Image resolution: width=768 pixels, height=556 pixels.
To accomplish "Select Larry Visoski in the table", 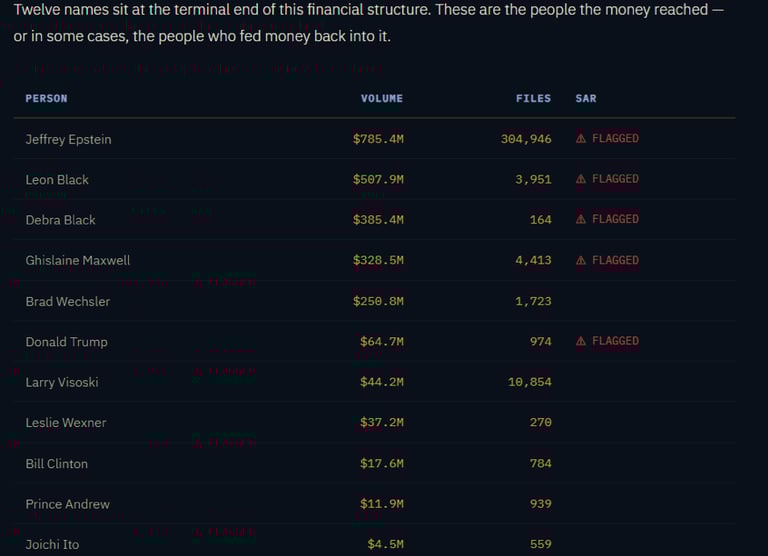I will pos(62,382).
